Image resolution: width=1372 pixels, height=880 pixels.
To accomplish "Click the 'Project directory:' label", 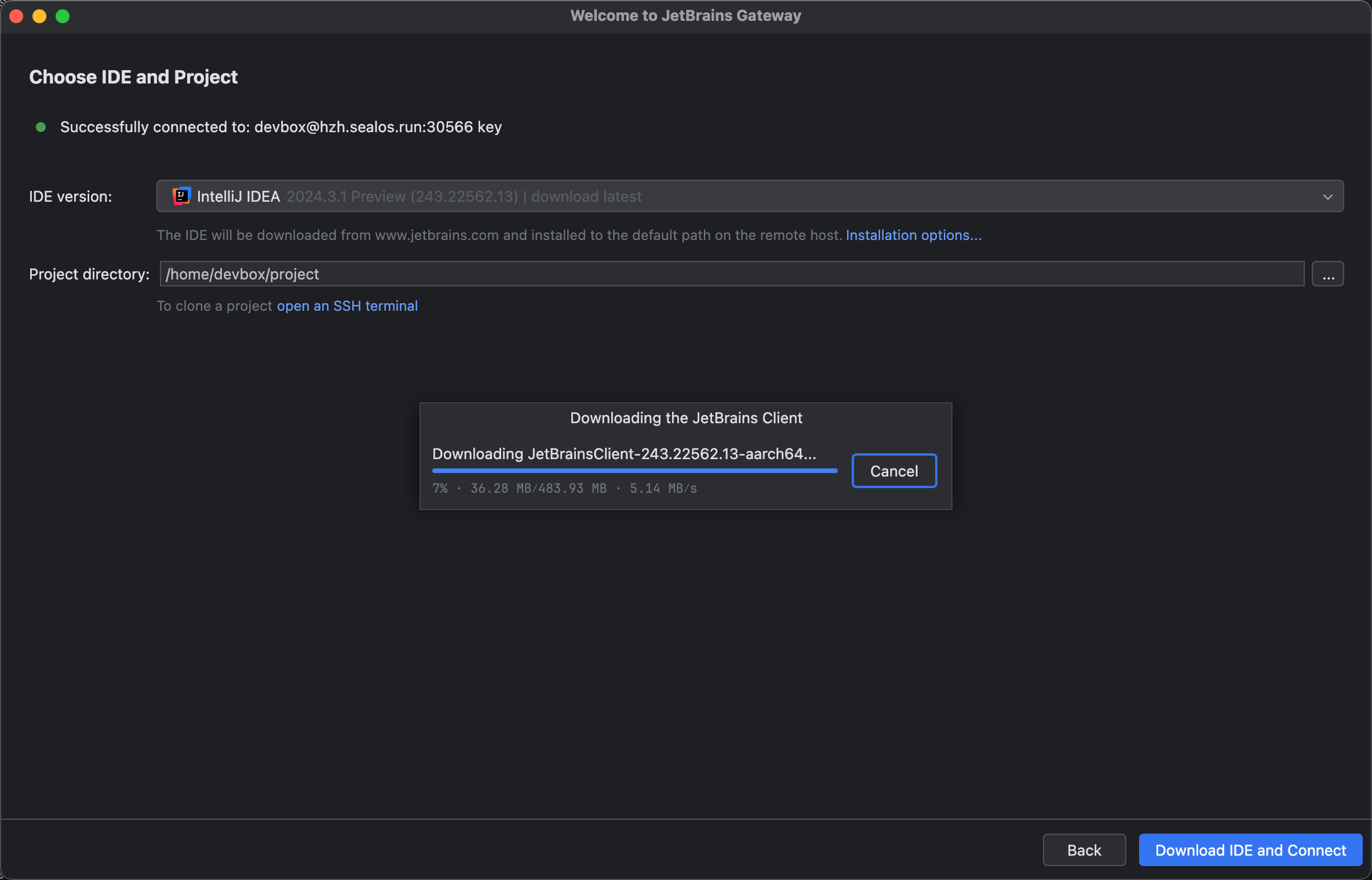I will (89, 274).
